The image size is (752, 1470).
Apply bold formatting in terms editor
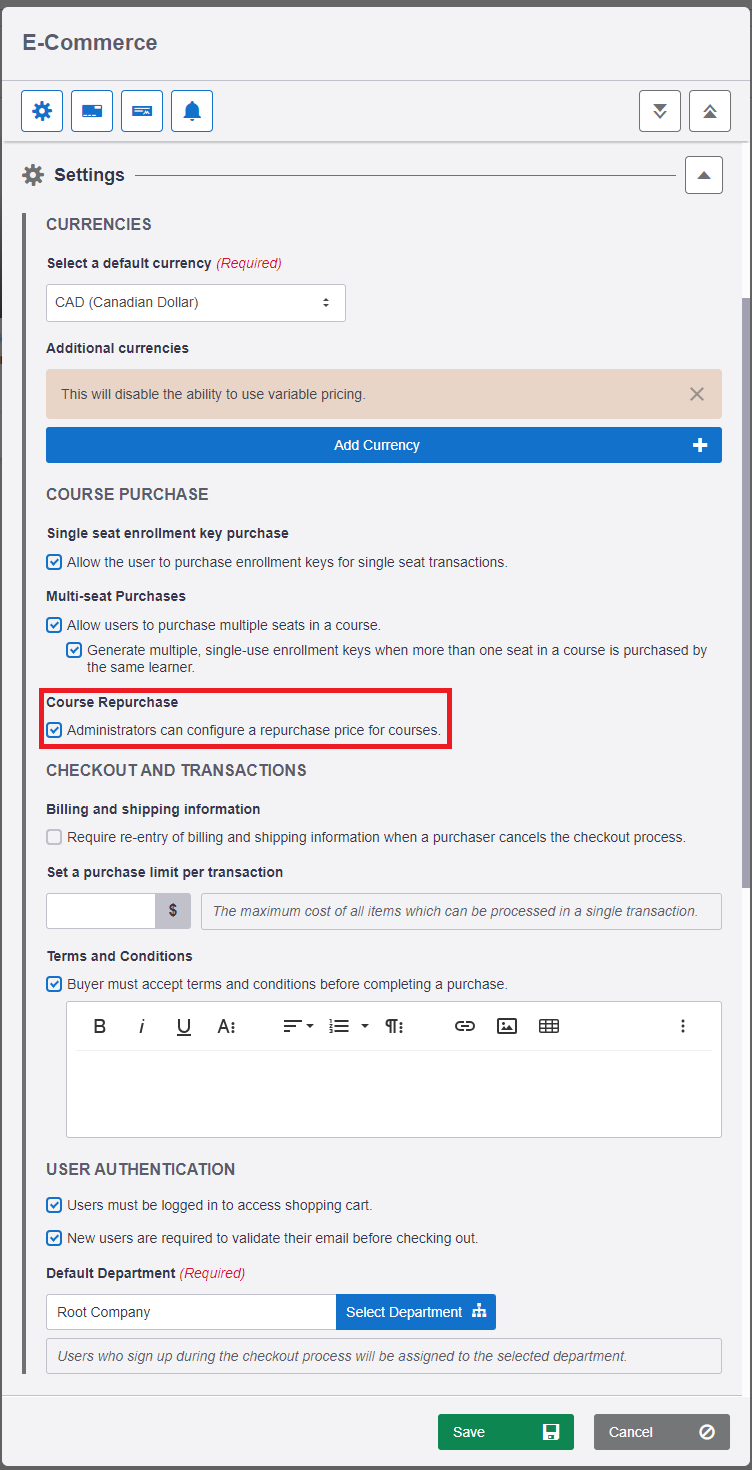(100, 1026)
